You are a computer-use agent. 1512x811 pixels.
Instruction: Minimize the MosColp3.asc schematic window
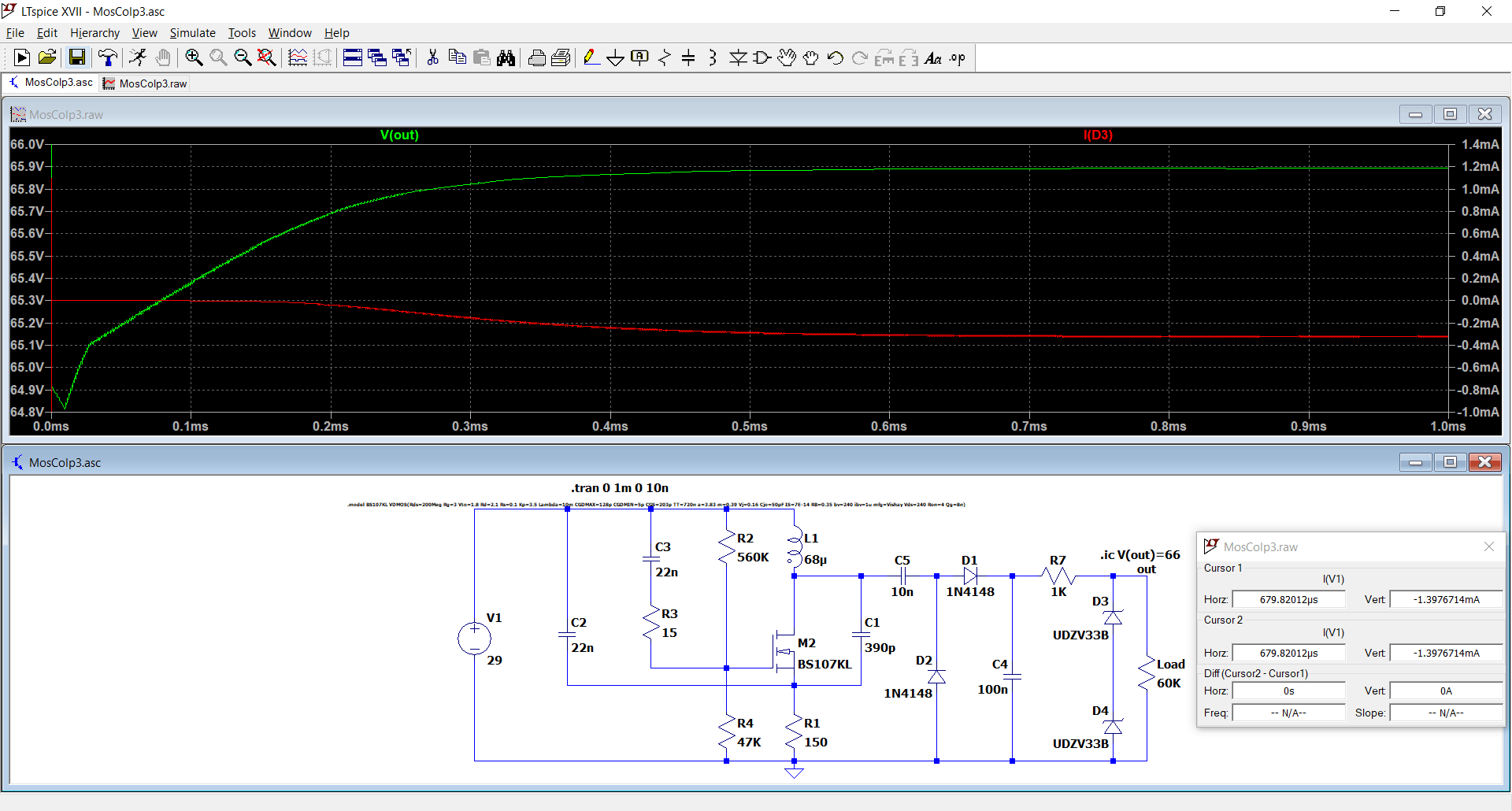[x=1415, y=462]
